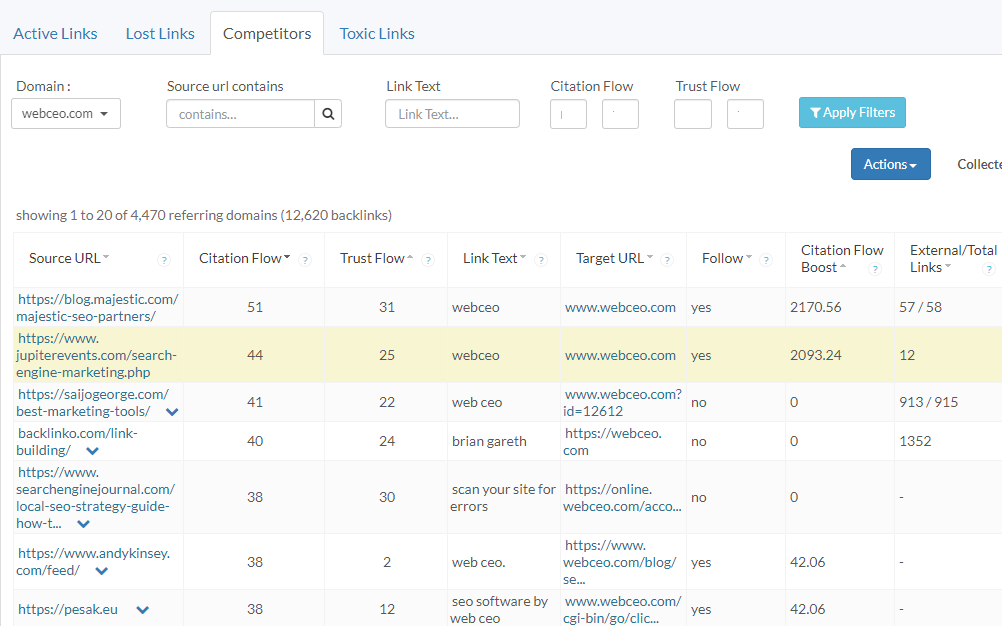Focus the Link Text filter input

click(x=452, y=114)
